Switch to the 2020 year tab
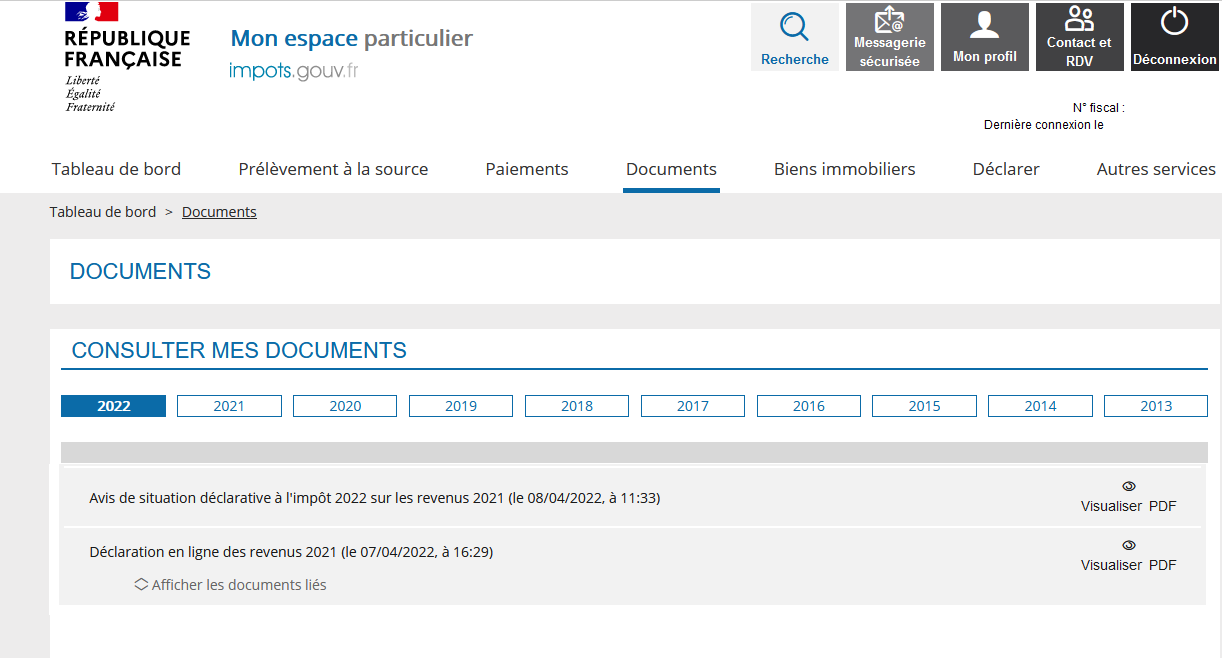 tap(345, 406)
